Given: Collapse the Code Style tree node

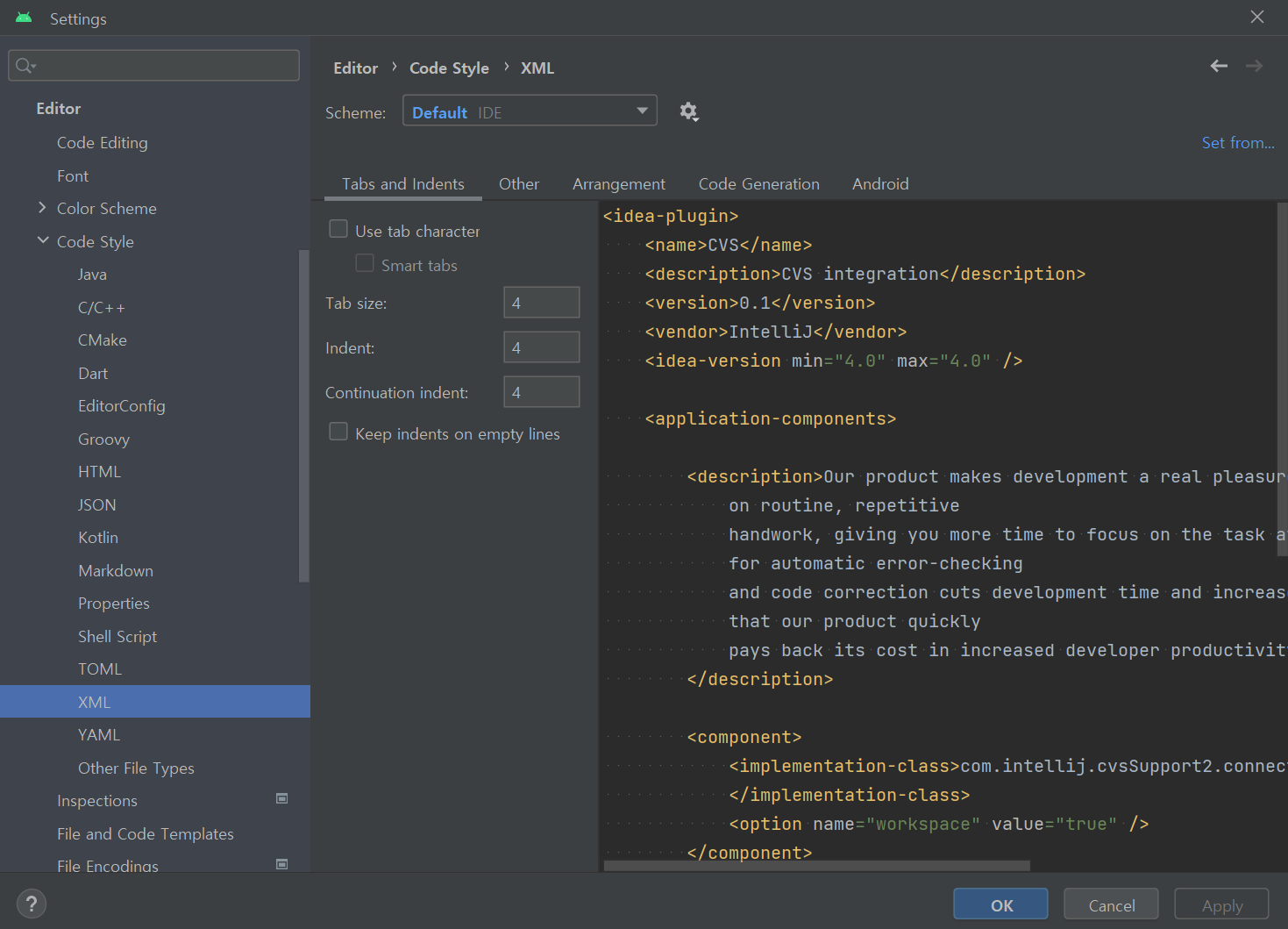Looking at the screenshot, I should [x=42, y=240].
